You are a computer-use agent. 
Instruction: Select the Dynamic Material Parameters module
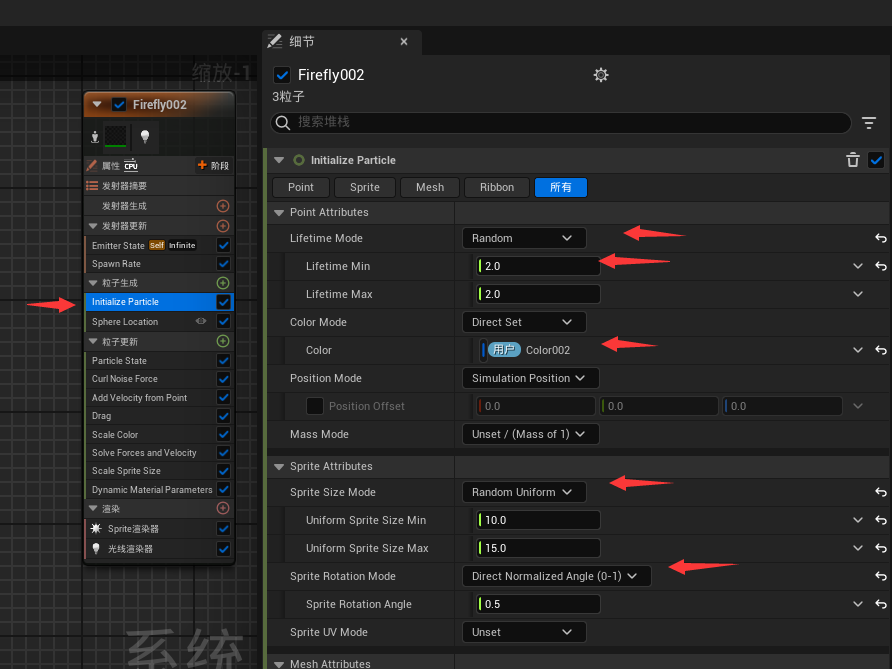(x=152, y=490)
